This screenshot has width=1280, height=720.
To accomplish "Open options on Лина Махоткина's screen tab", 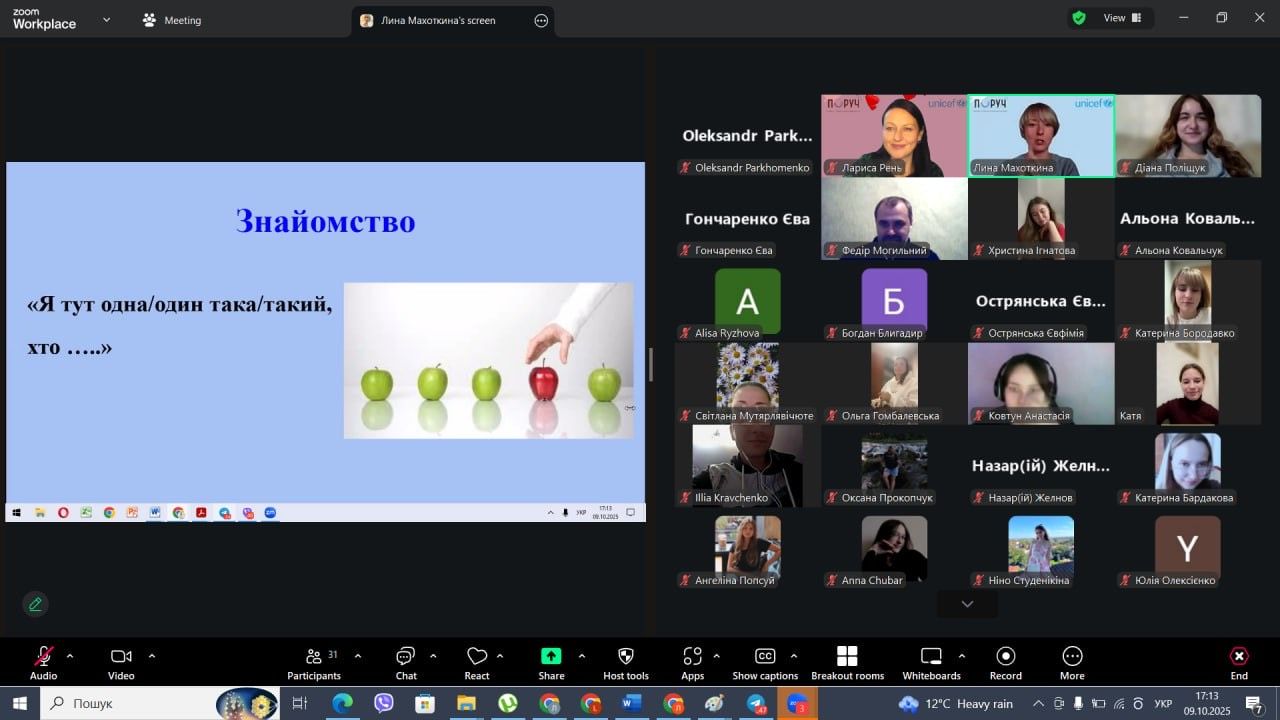I will 541,20.
